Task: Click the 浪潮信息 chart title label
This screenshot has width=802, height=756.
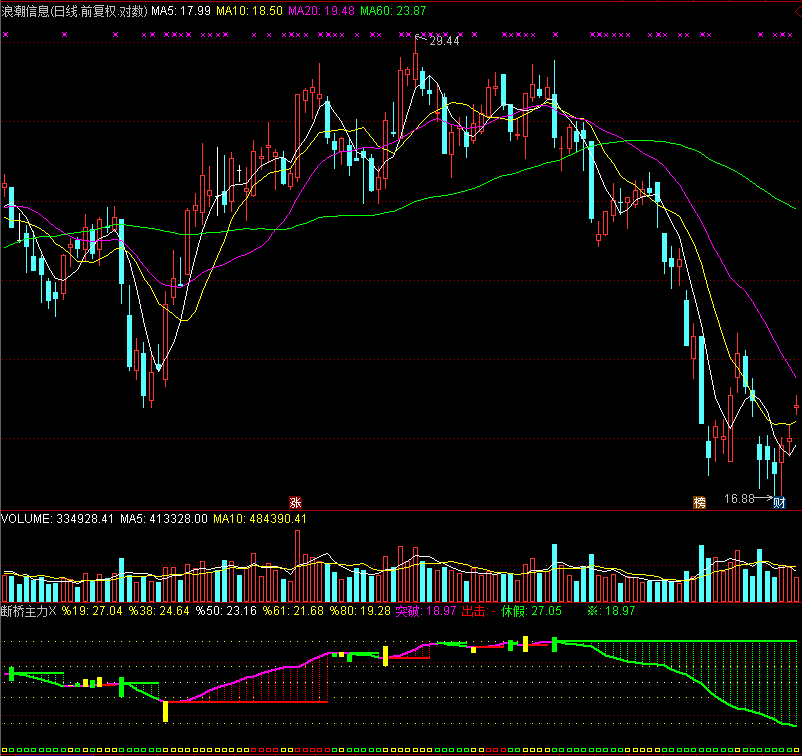Action: 74,11
